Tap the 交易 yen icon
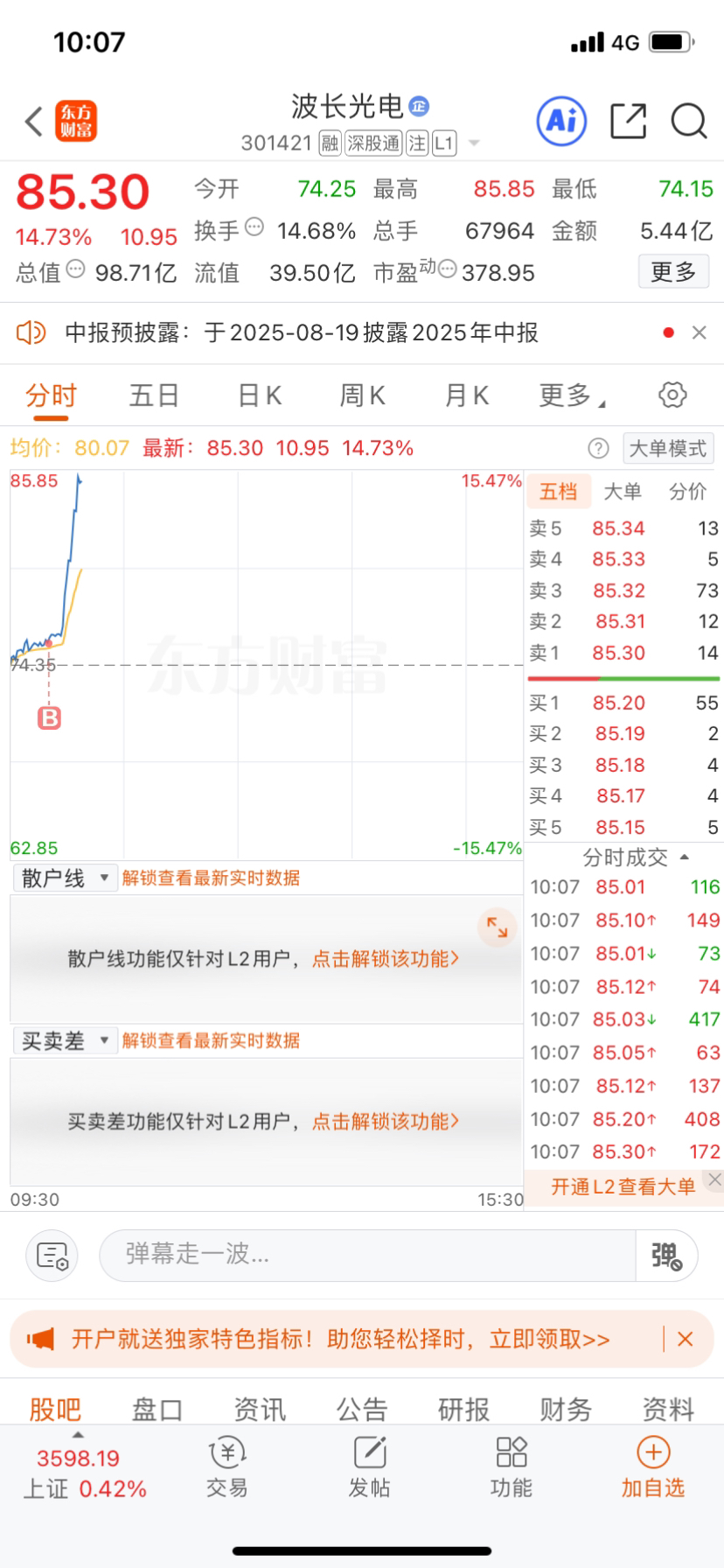This screenshot has width=724, height=1568. pyautogui.click(x=227, y=1452)
